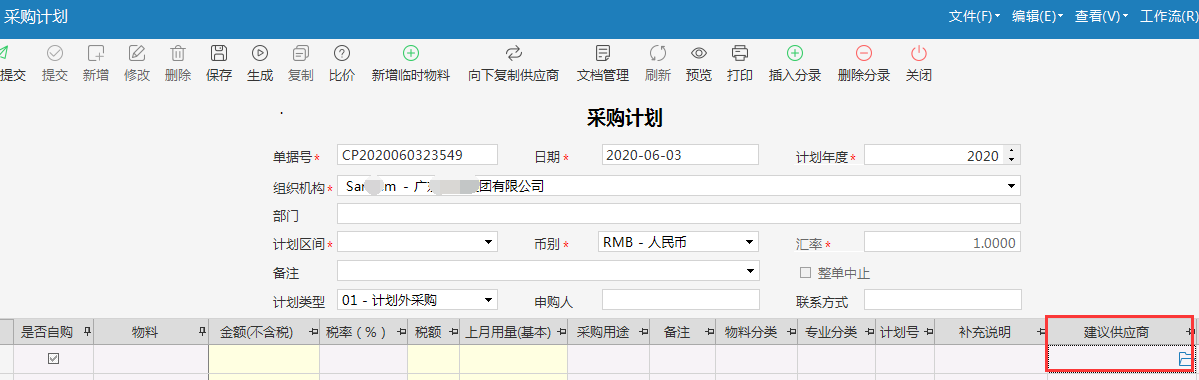Click pin icon on 金额(不含税) column header
Image resolution: width=1199 pixels, height=380 pixels.
(313, 332)
